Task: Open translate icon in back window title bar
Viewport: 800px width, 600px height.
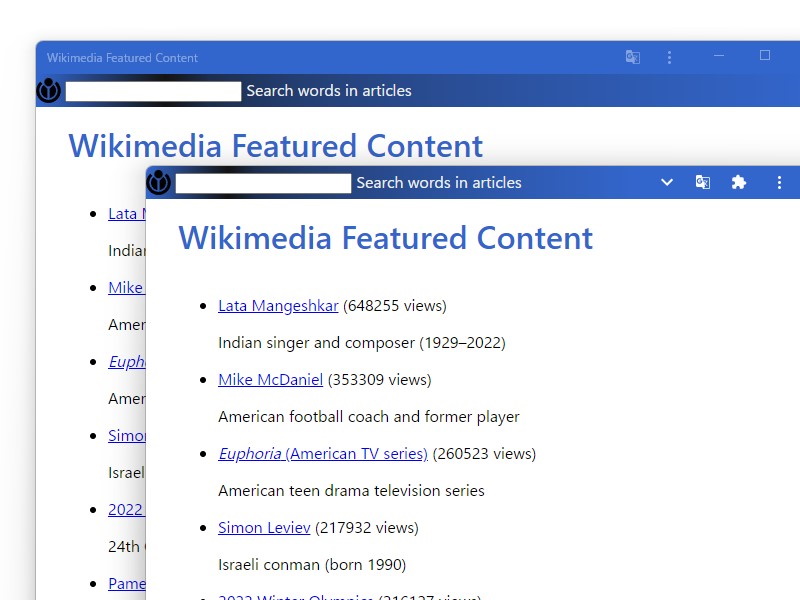Action: click(633, 57)
